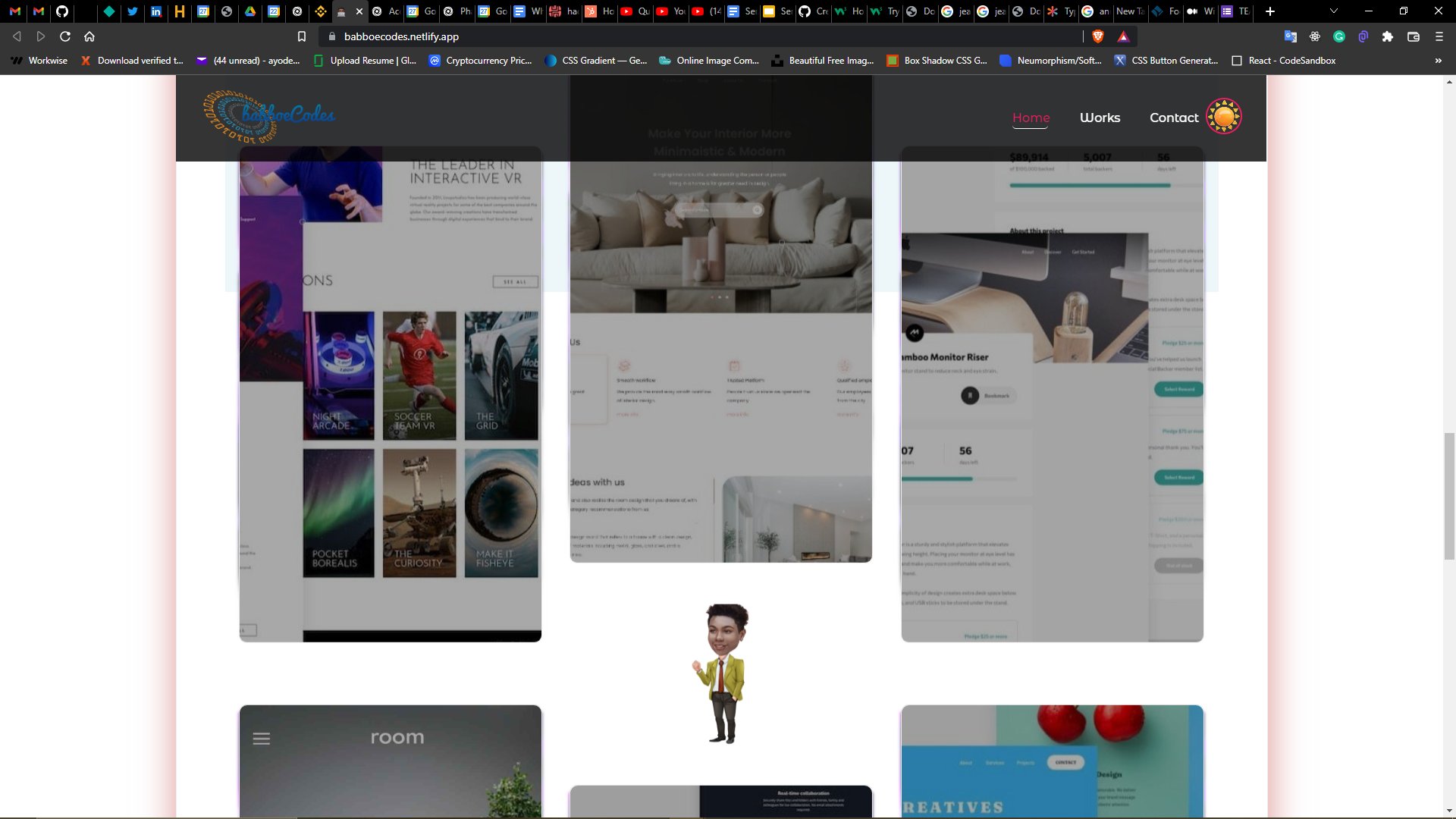Image resolution: width=1456 pixels, height=819 pixels.
Task: Click the Make It Fisheye project card
Action: (x=500, y=512)
